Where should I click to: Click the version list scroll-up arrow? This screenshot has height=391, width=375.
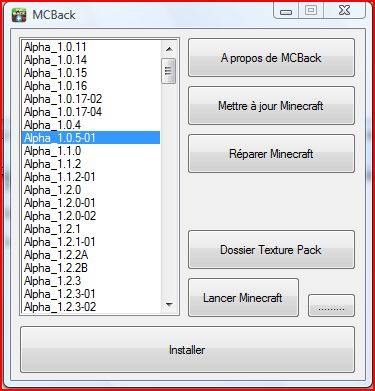169,49
